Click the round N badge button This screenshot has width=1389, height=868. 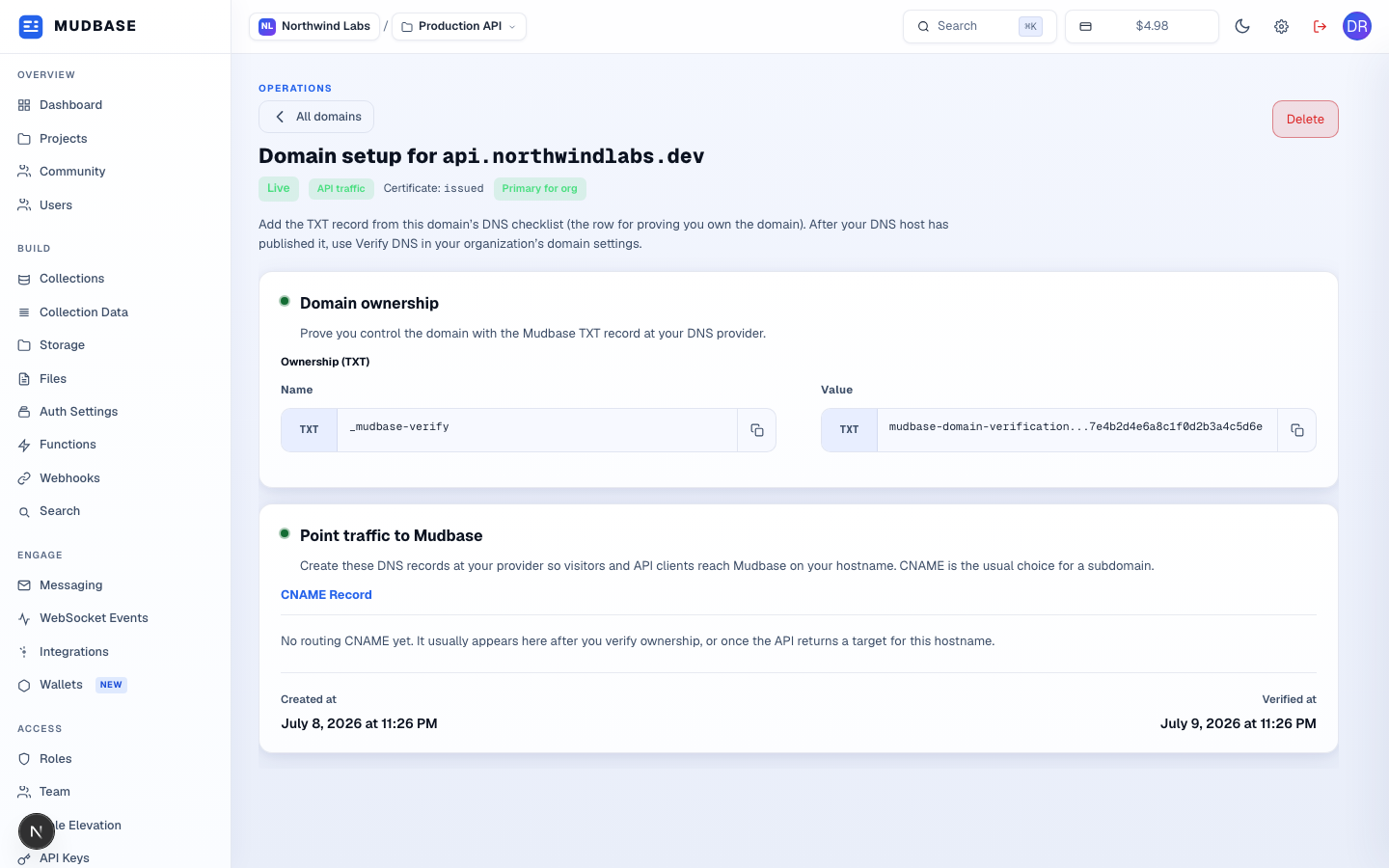[x=37, y=831]
